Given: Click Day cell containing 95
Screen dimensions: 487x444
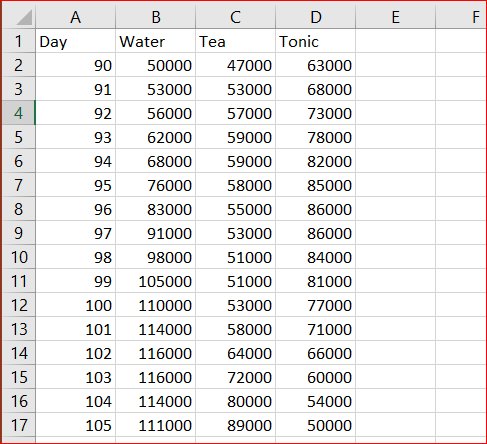Looking at the screenshot, I should (75, 185).
